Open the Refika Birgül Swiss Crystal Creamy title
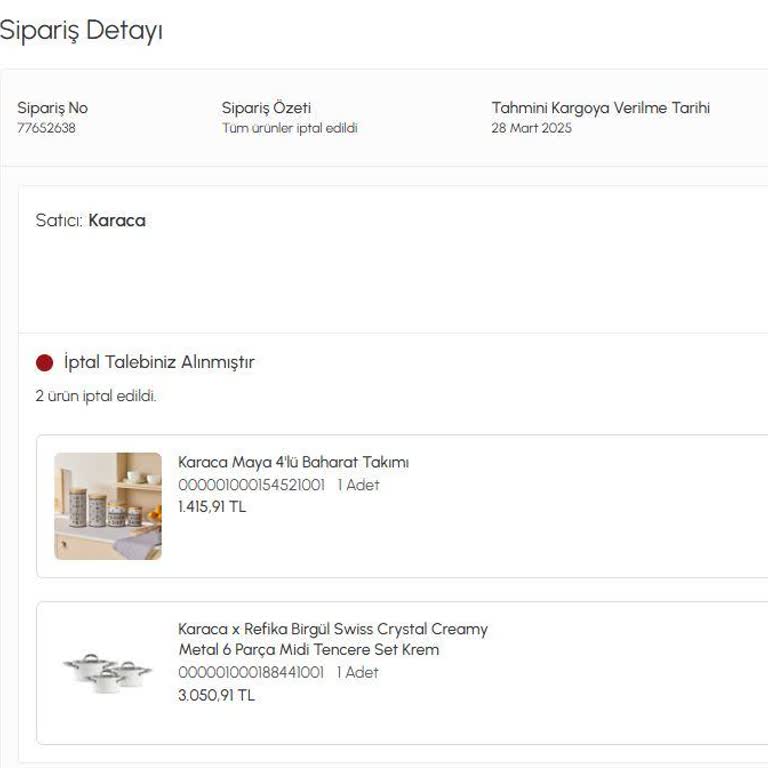 333,639
